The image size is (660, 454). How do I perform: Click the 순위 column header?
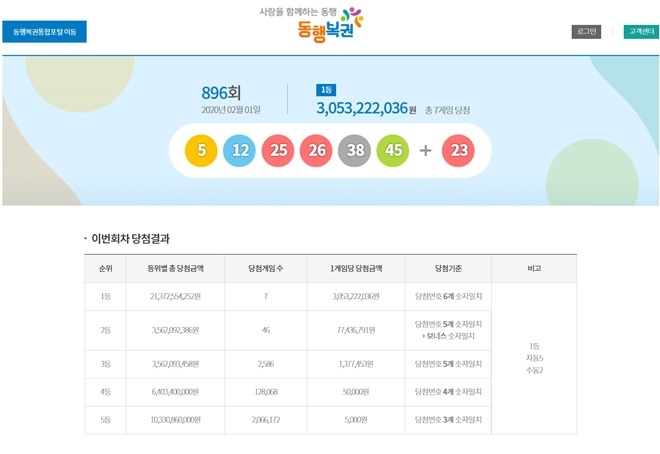tap(106, 268)
